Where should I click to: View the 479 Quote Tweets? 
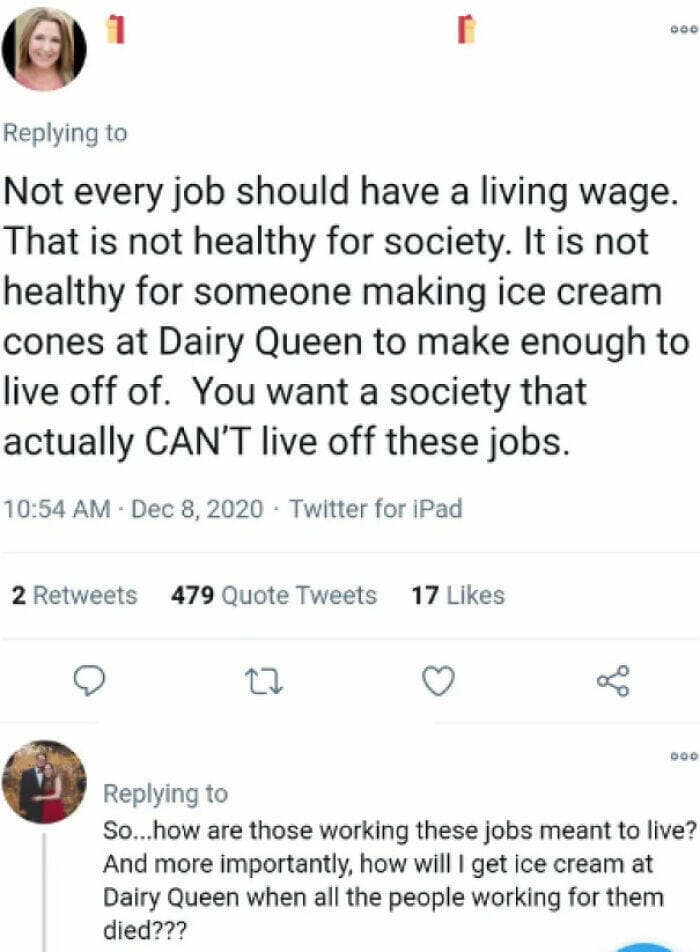[274, 596]
